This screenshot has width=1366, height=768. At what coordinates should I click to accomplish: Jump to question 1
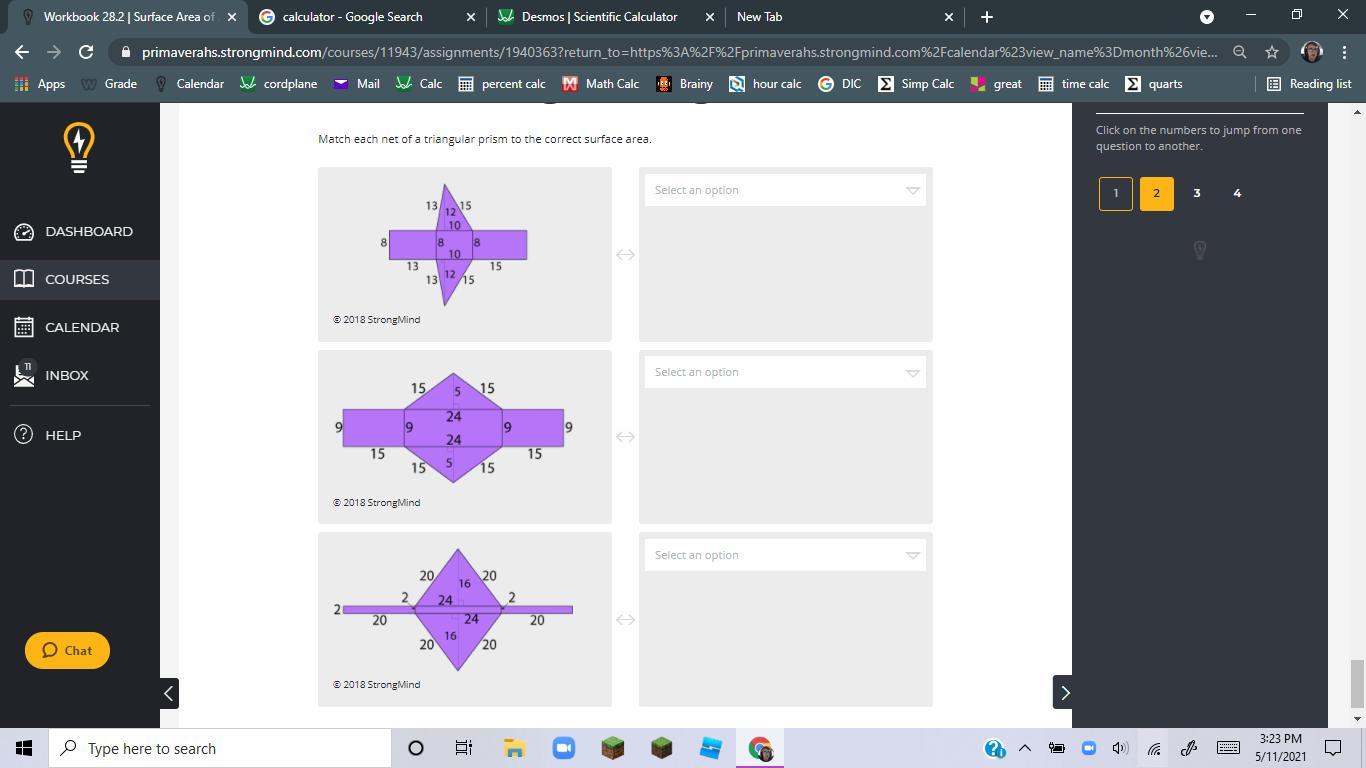1116,193
